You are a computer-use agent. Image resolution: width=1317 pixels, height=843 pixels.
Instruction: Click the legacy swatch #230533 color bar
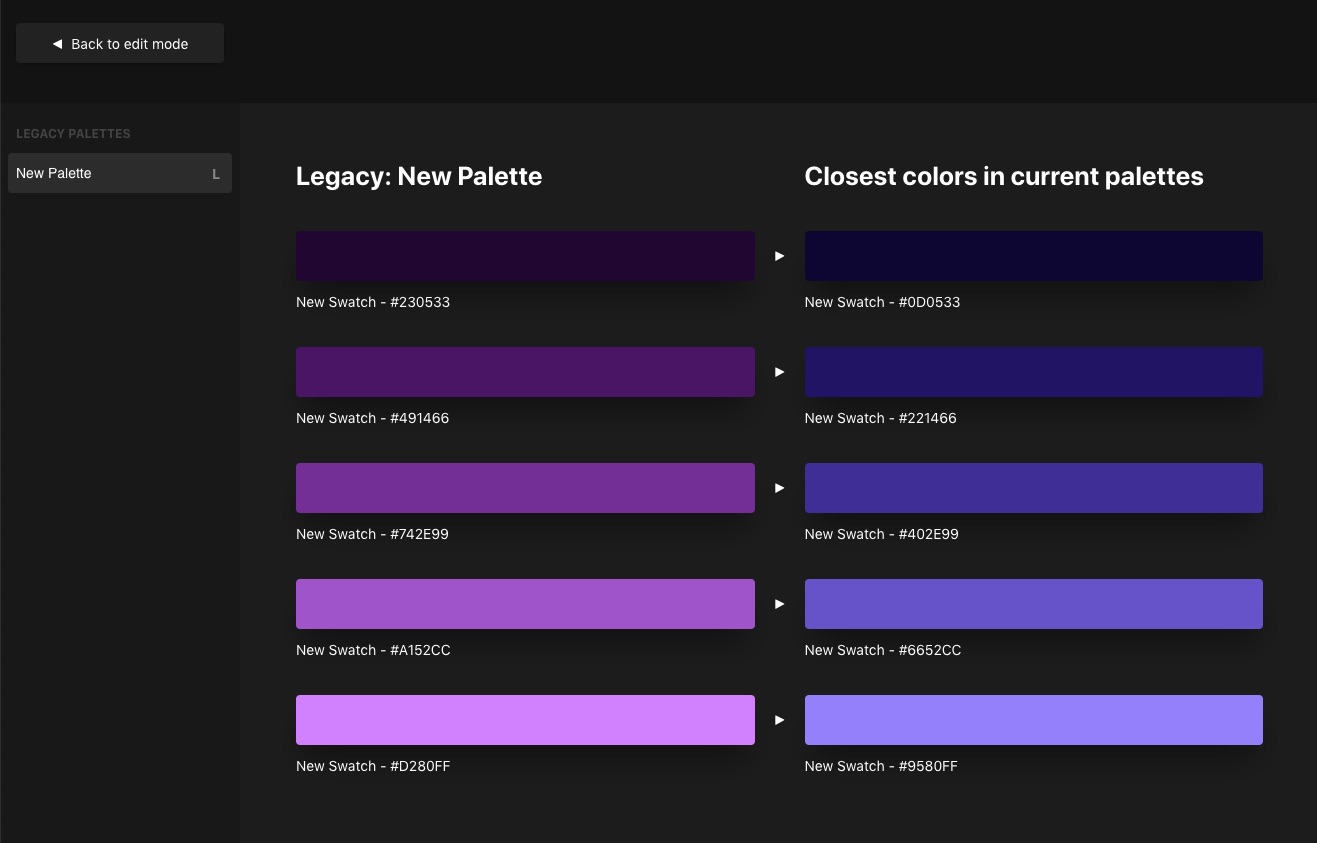(x=525, y=256)
